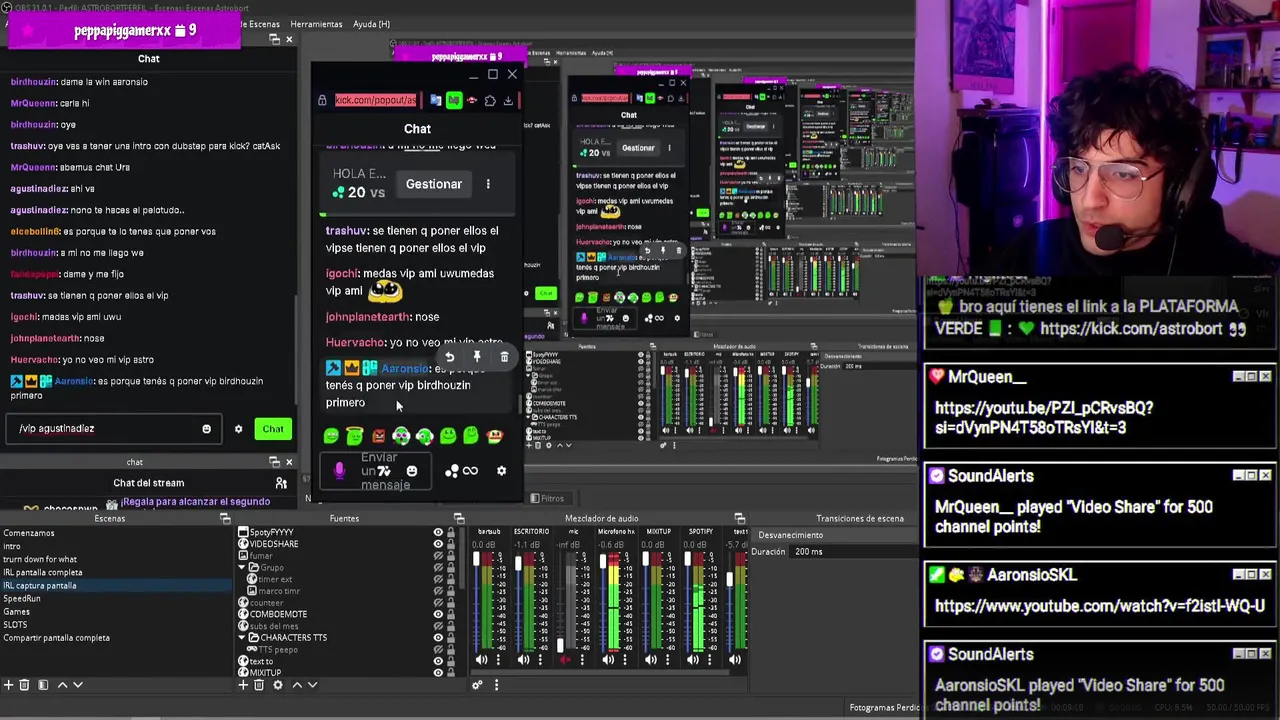Open barsub channel options menu

[x=497, y=660]
